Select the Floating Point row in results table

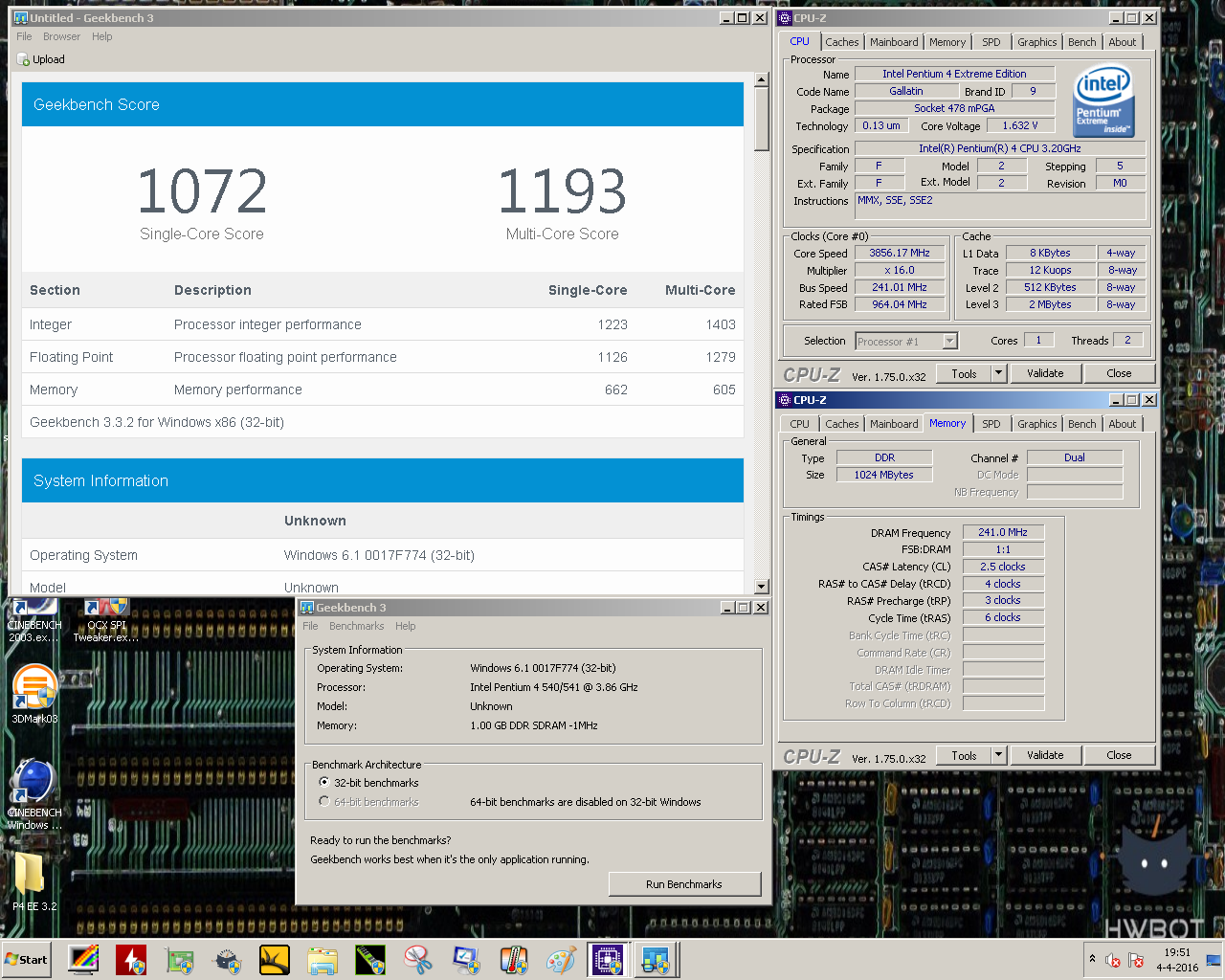tap(383, 357)
